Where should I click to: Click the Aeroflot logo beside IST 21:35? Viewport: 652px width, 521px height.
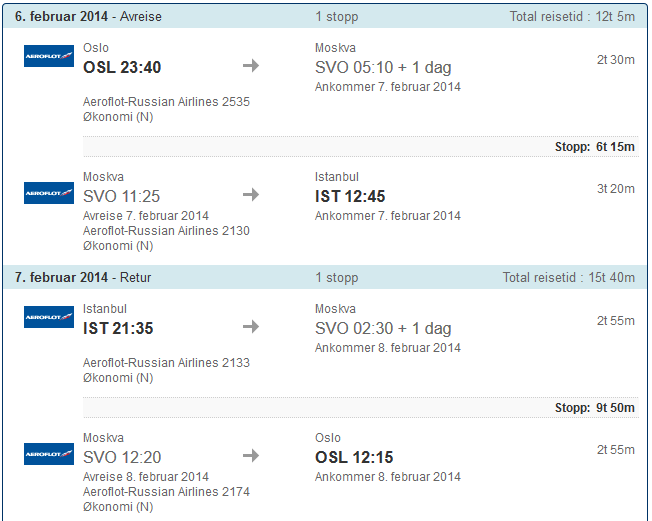[x=49, y=318]
